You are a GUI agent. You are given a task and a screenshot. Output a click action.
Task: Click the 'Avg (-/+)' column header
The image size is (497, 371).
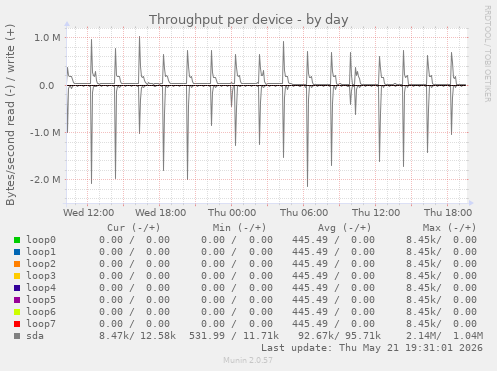(x=344, y=228)
